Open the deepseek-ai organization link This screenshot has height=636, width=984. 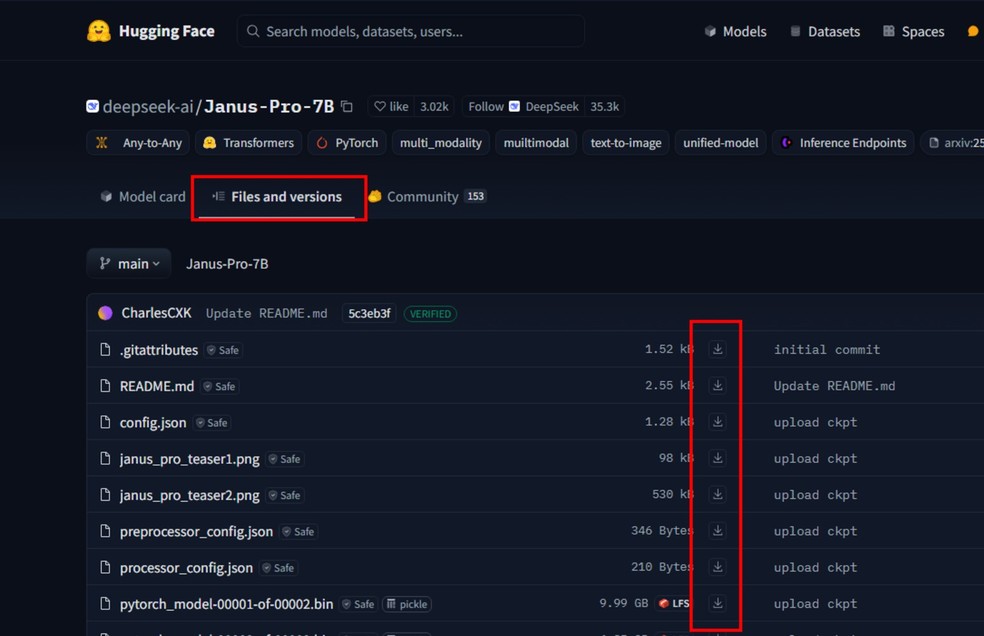click(147, 107)
